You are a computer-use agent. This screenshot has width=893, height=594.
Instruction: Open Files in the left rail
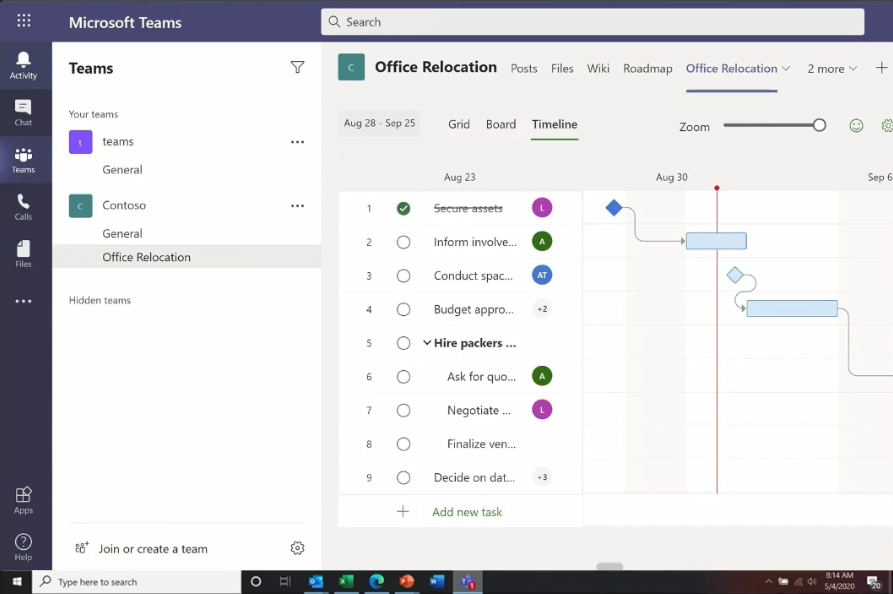[x=23, y=254]
